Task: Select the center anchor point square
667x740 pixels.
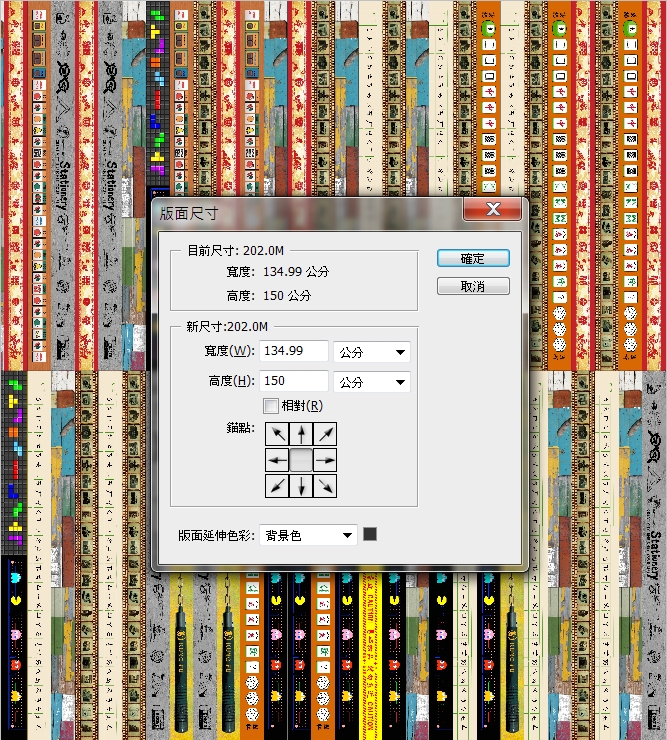Action: tap(300, 460)
